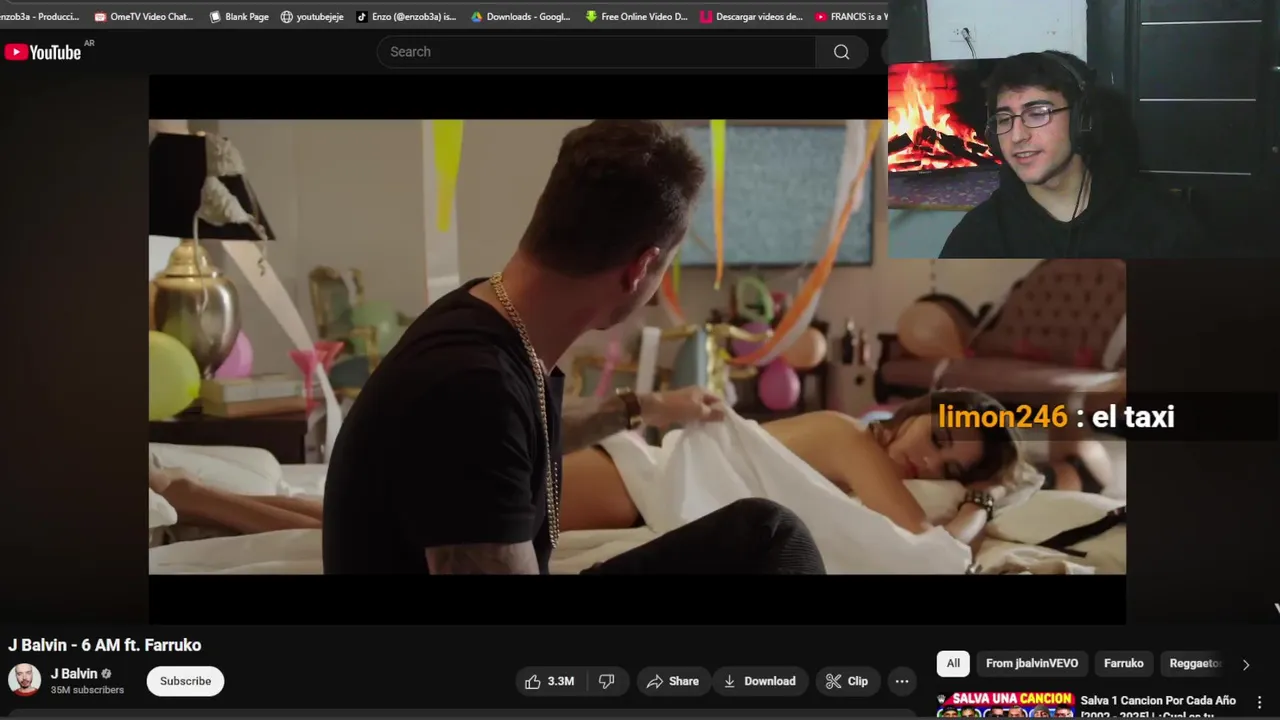Open Salva Una Cancion video thumbnail
The image size is (1280, 720).
point(1005,705)
